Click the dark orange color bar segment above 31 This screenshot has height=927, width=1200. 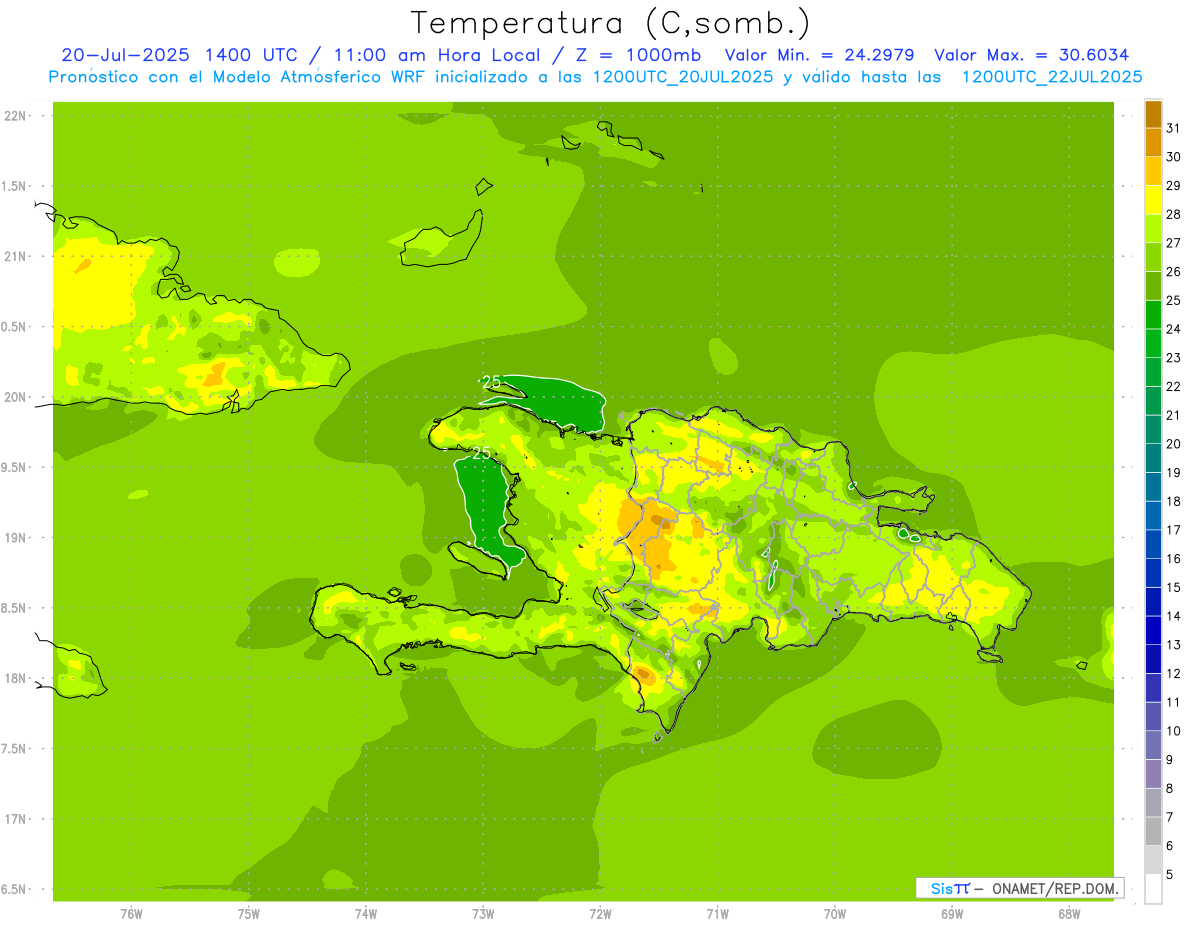1153,114
